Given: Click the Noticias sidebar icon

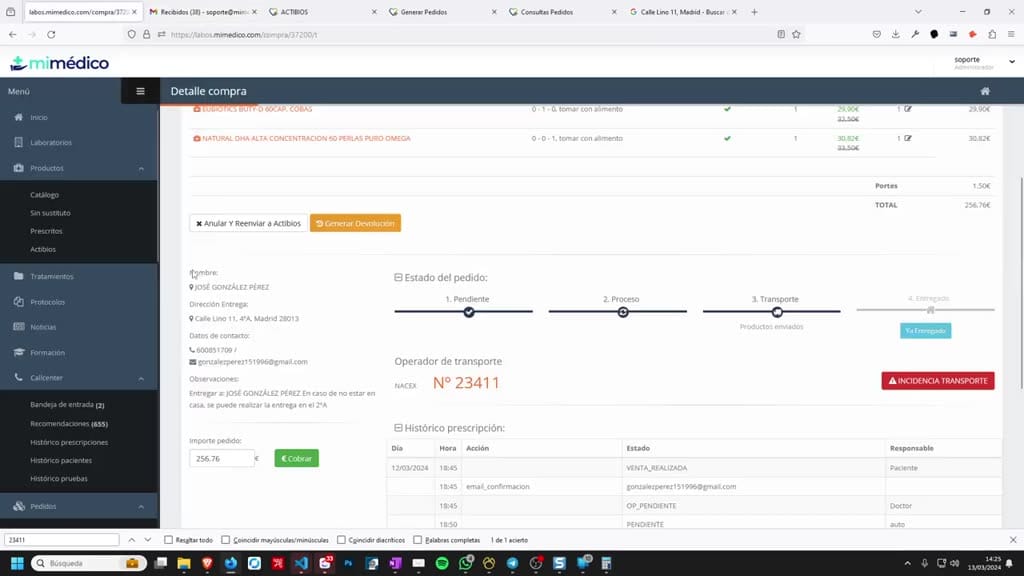Looking at the screenshot, I should pos(18,327).
